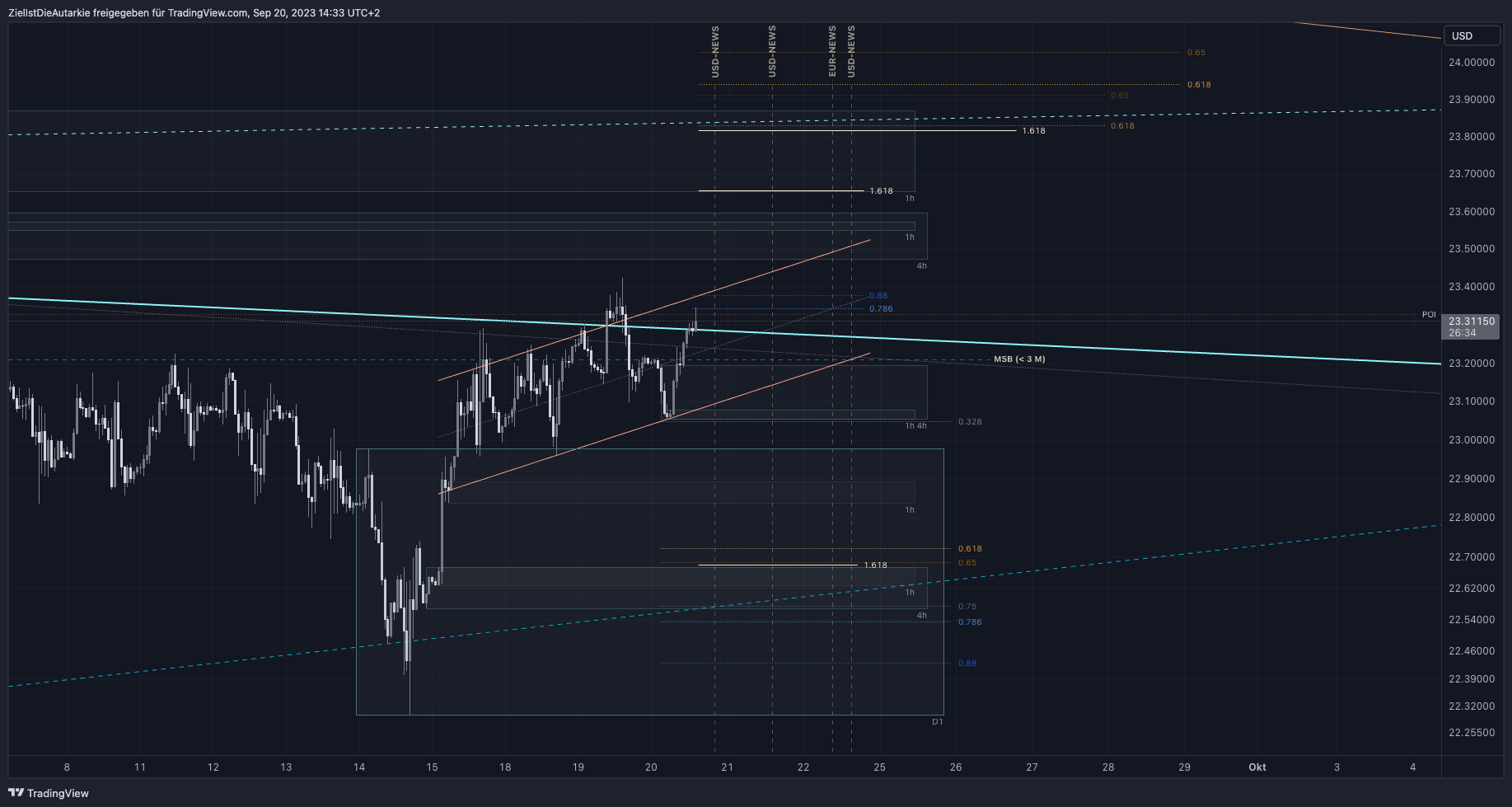The image size is (1512, 807).
Task: Open the USD currency selector button
Action: coord(1472,35)
